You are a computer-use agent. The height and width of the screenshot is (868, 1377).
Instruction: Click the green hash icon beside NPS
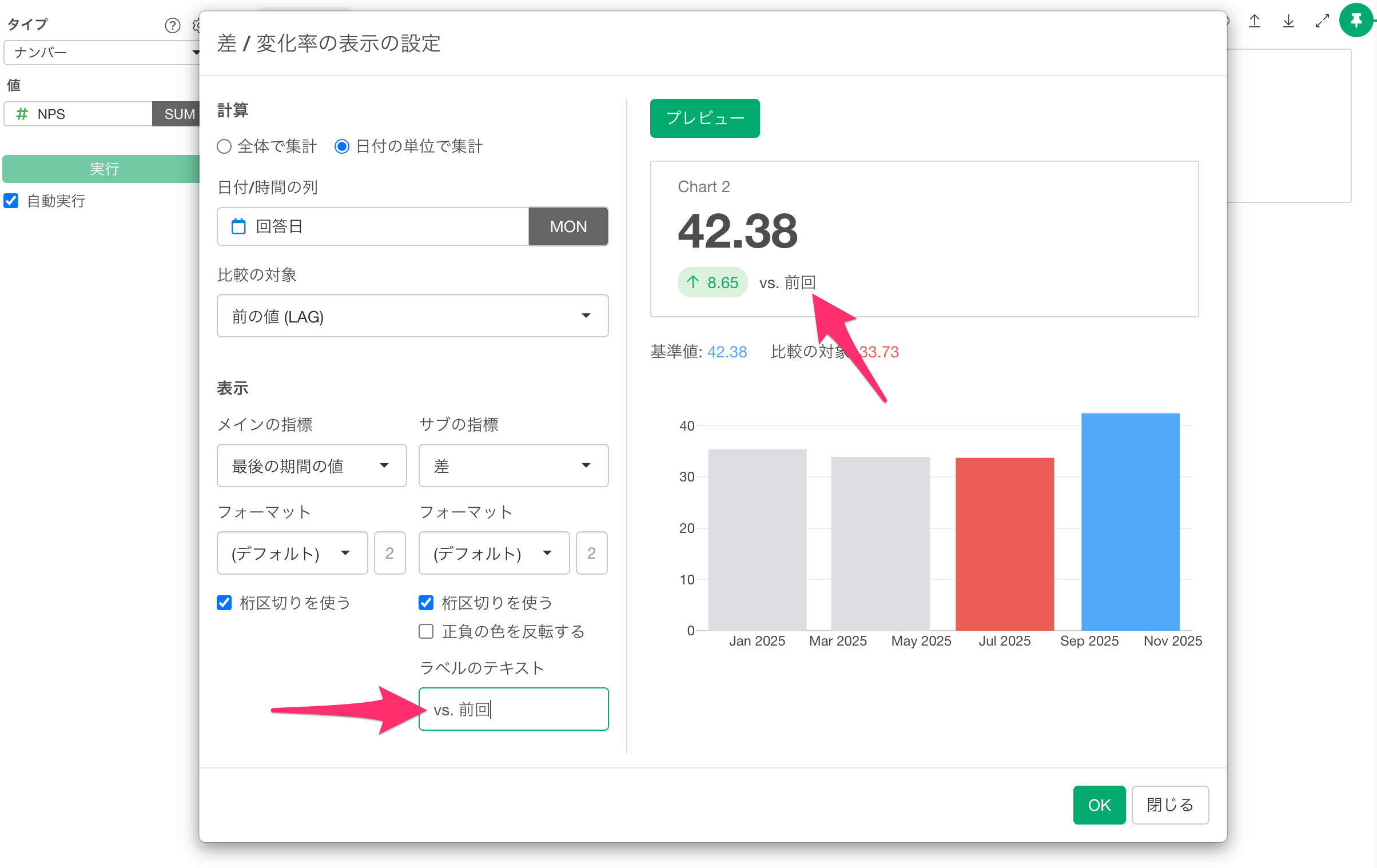tap(22, 114)
